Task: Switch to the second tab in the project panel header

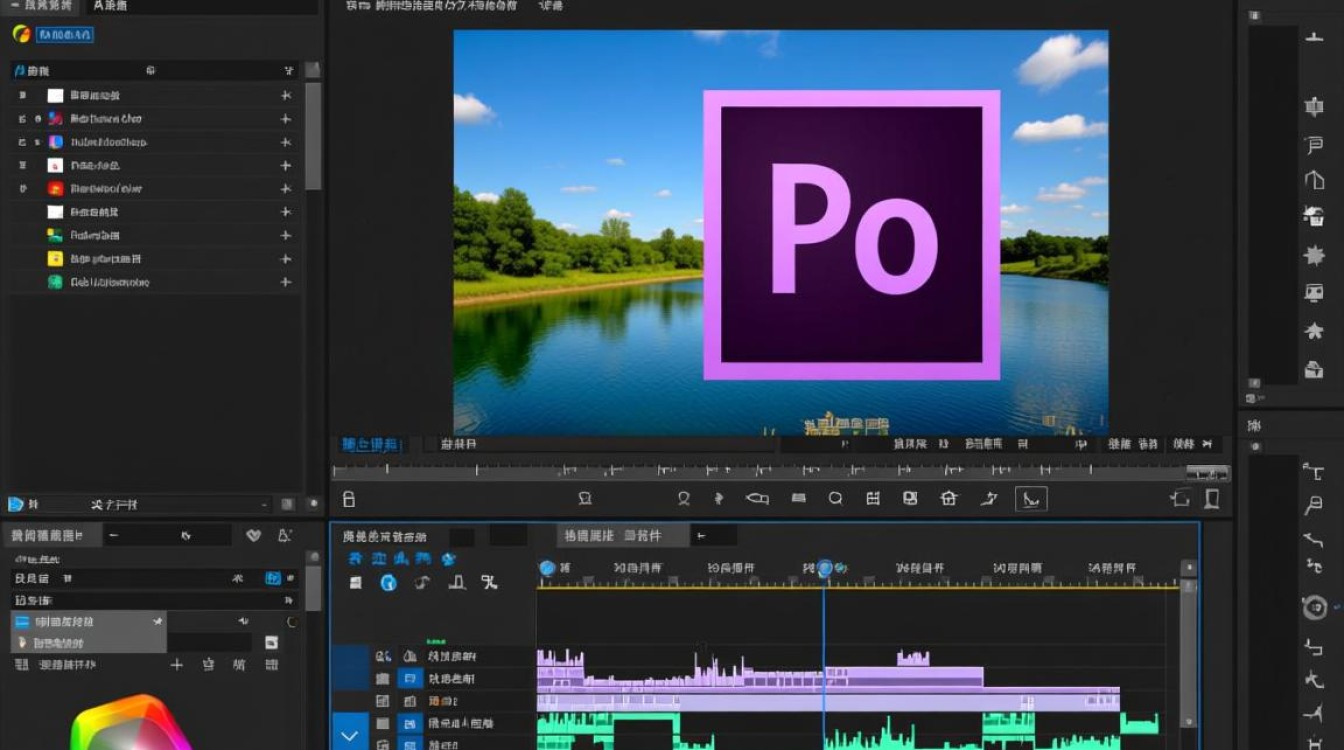Action: tap(108, 6)
